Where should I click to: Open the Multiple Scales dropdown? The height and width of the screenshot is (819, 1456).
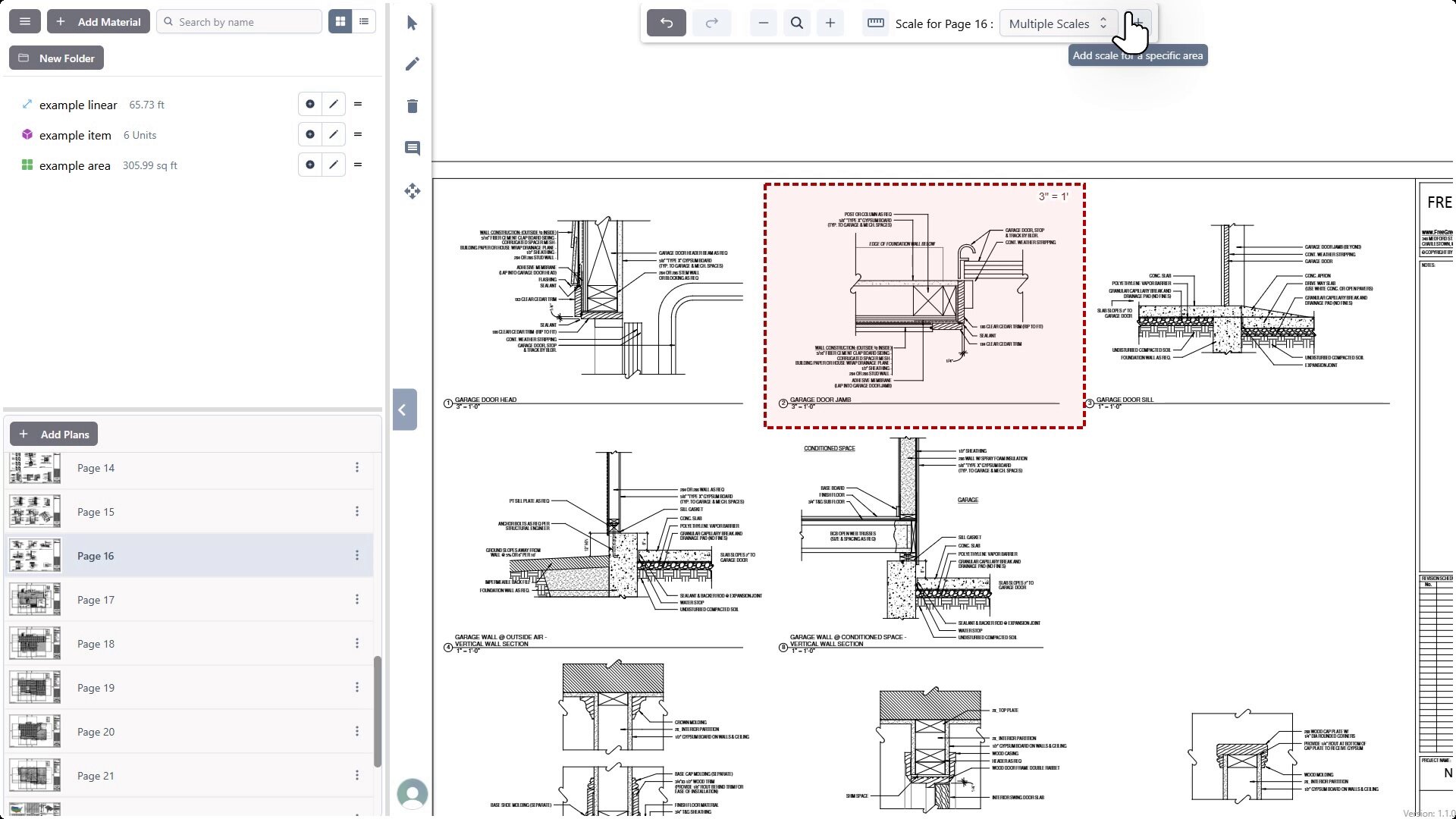click(1058, 24)
